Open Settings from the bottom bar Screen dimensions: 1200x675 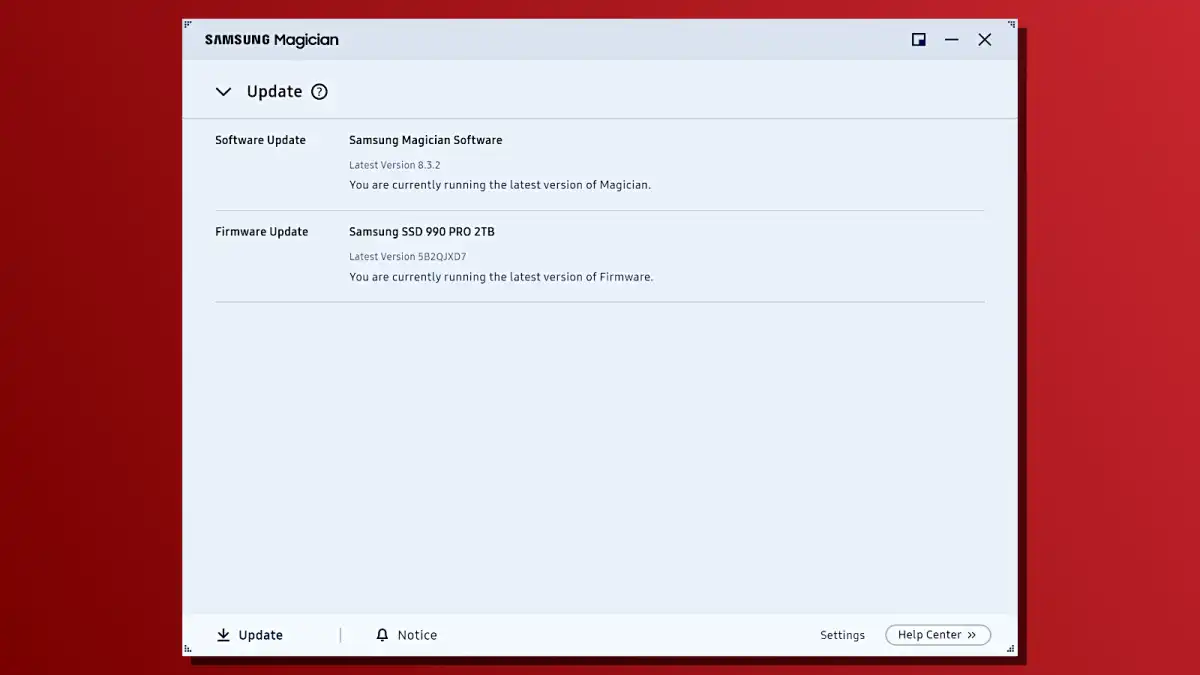point(842,635)
